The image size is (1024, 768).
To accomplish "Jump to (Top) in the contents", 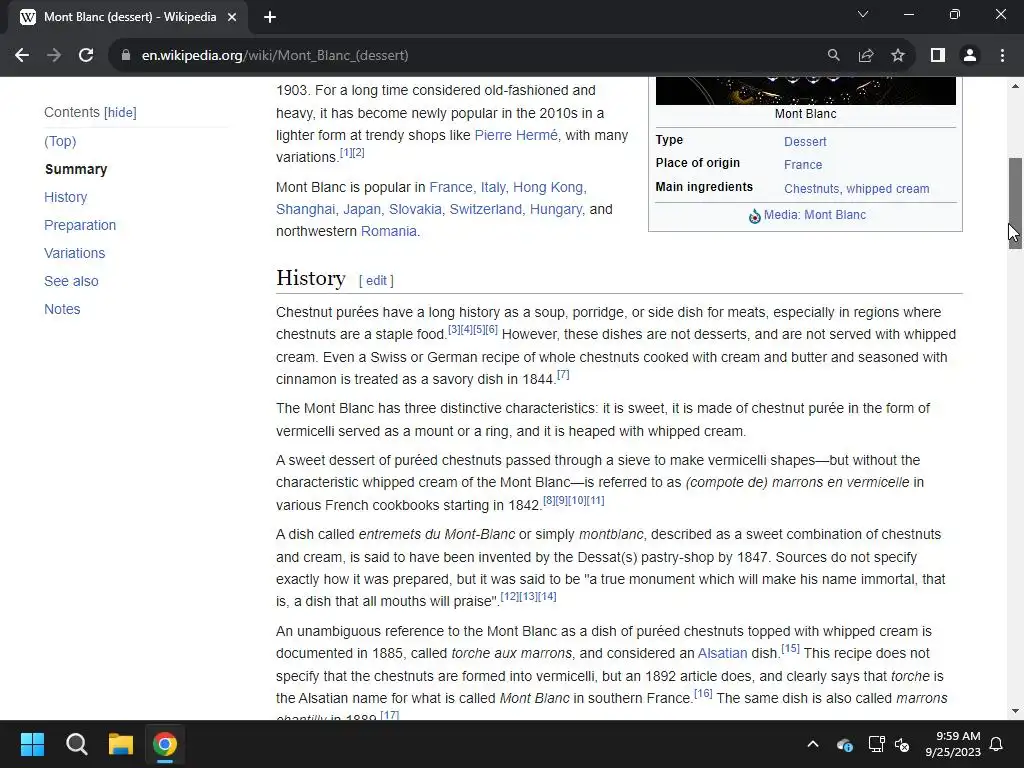I will [x=60, y=141].
